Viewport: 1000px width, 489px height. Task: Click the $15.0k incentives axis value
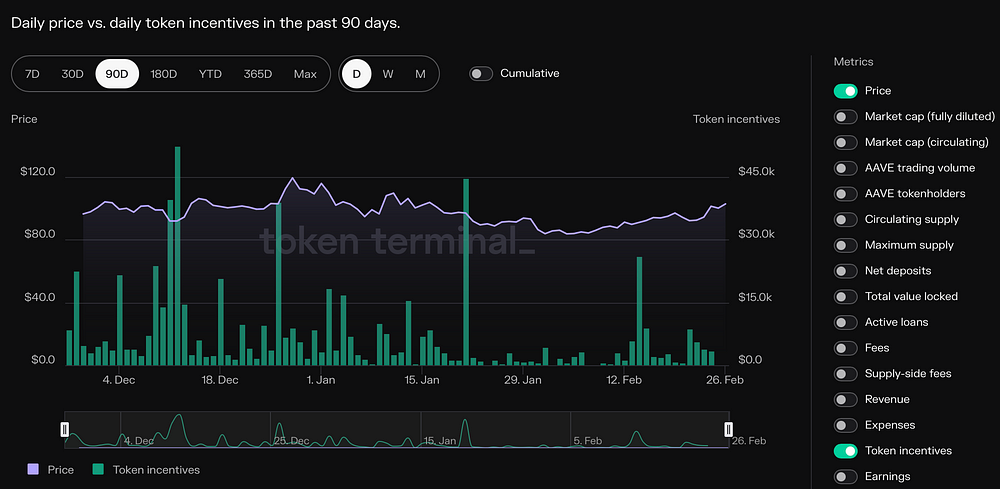coord(756,298)
